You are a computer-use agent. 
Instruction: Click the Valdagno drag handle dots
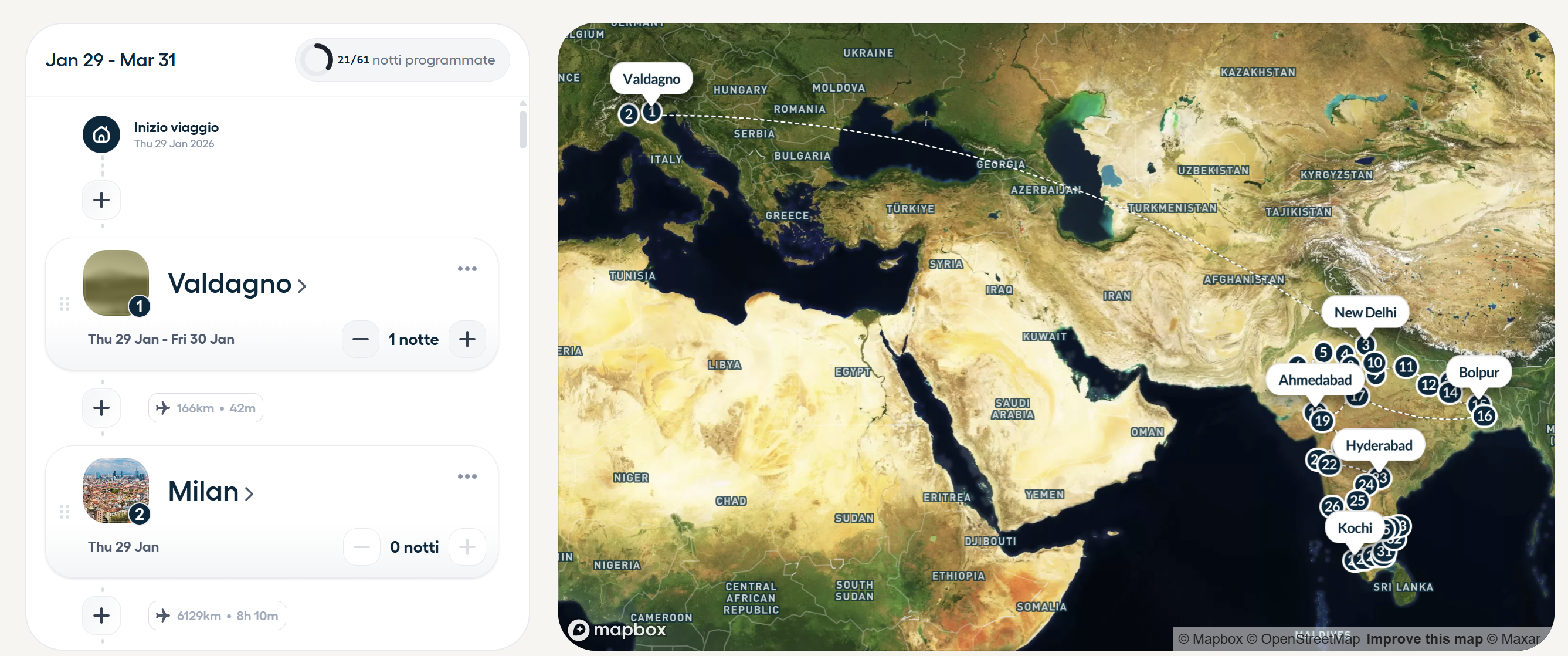[x=65, y=304]
